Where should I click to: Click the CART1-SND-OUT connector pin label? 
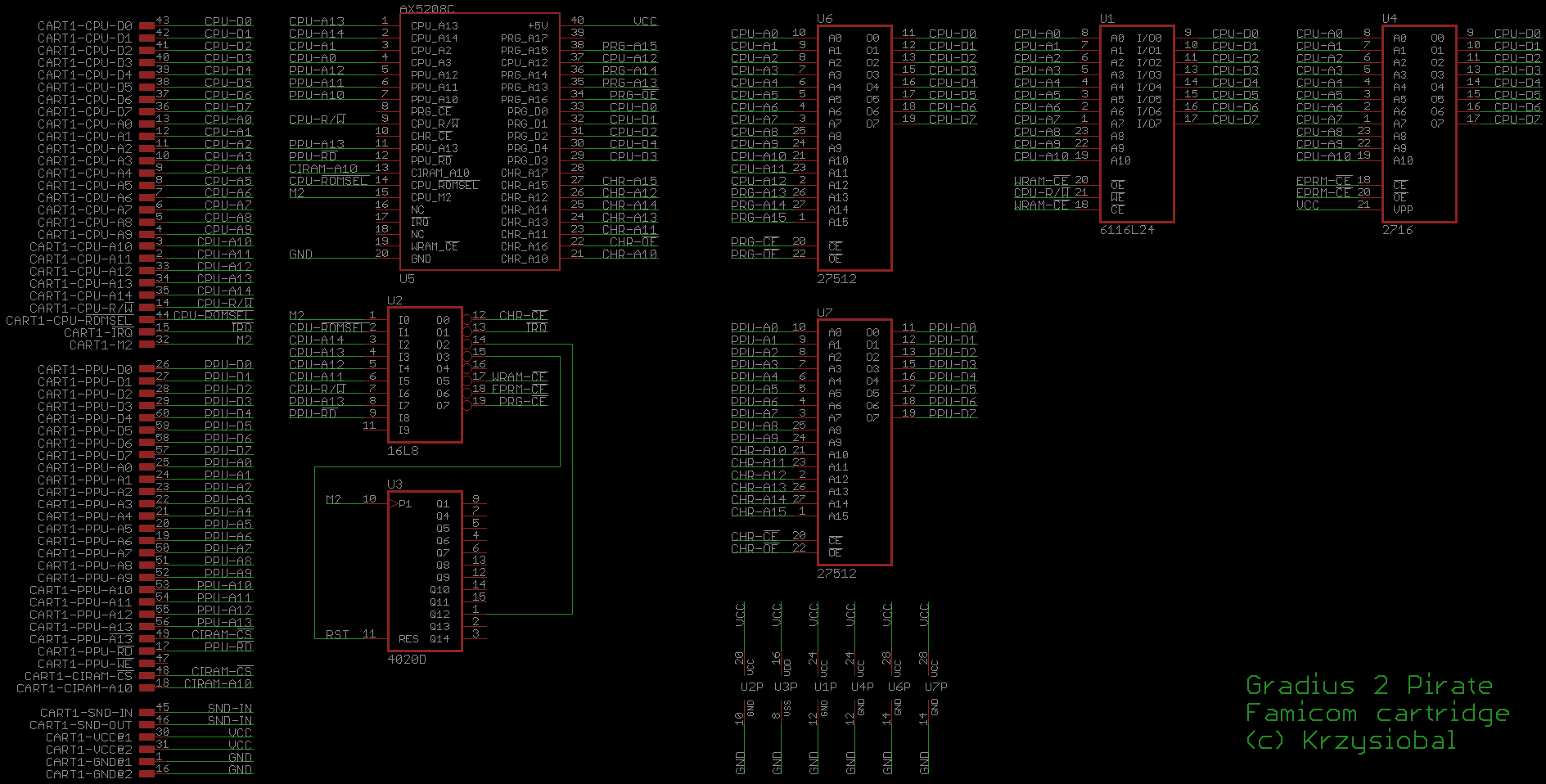coord(80,726)
